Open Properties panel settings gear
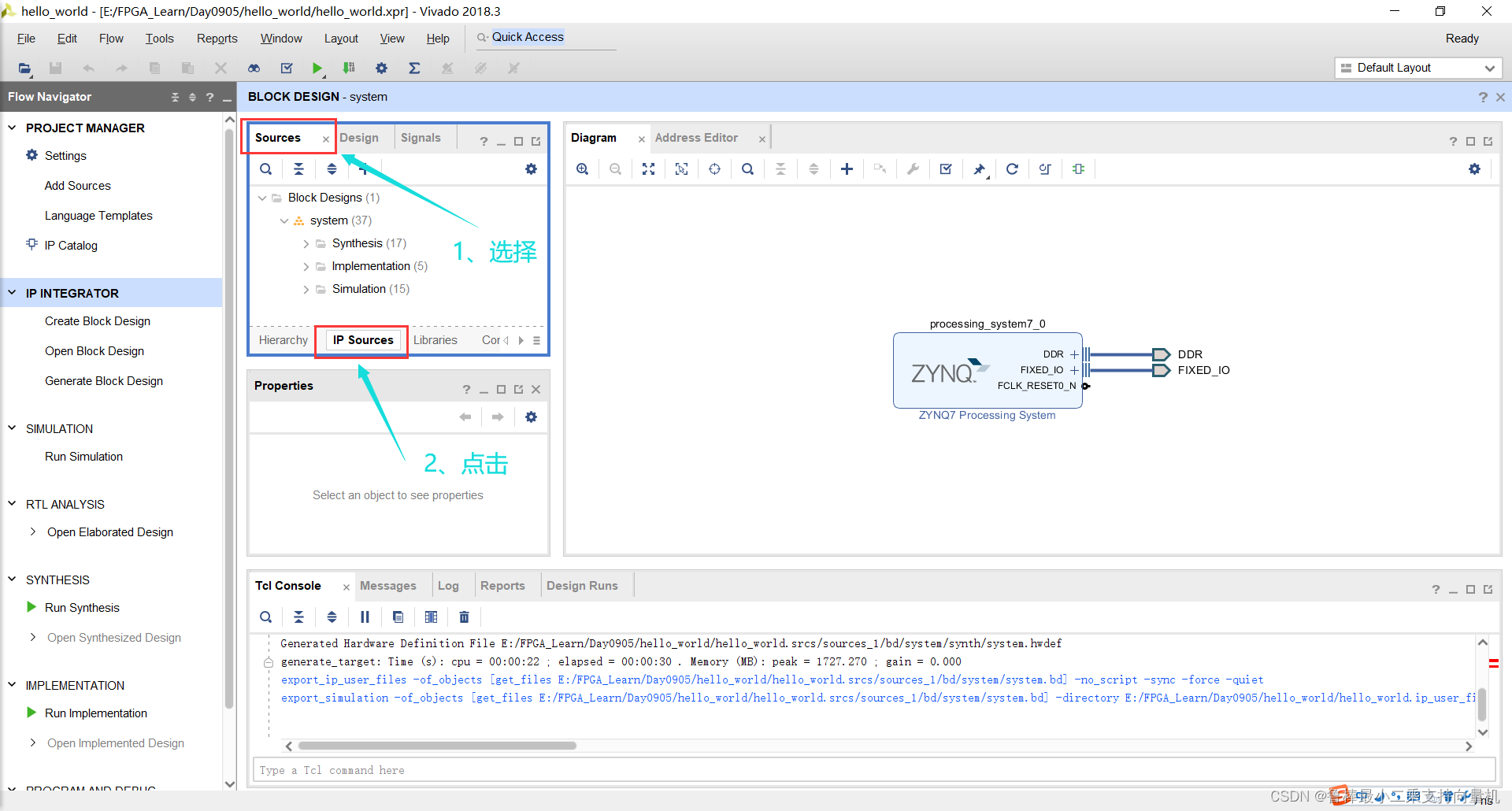This screenshot has height=811, width=1512. pyautogui.click(x=531, y=417)
